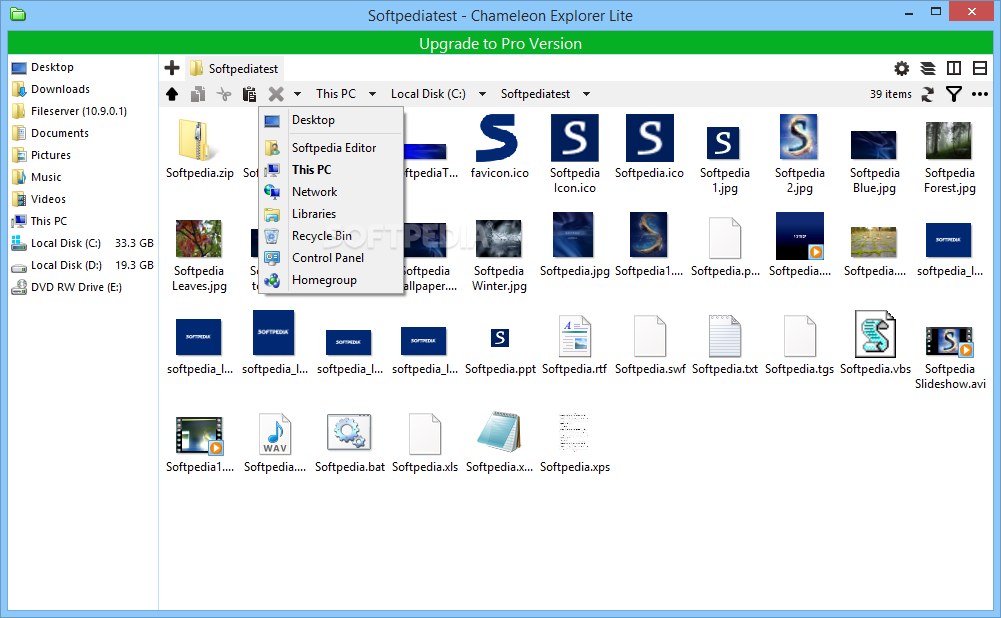Image resolution: width=1001 pixels, height=618 pixels.
Task: Choose Control Panel in dropdown menu
Action: click(x=331, y=258)
